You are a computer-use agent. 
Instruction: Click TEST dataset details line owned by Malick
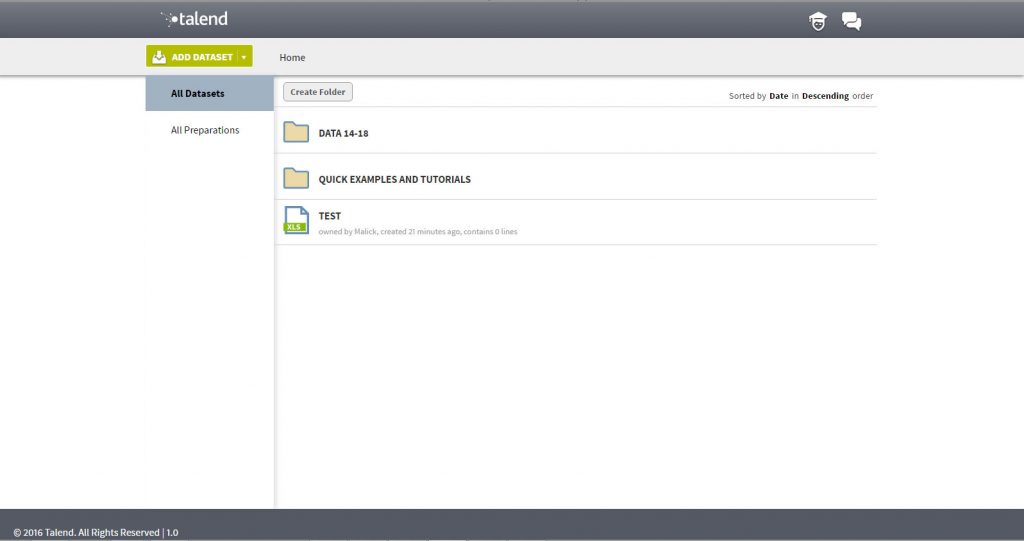(418, 232)
